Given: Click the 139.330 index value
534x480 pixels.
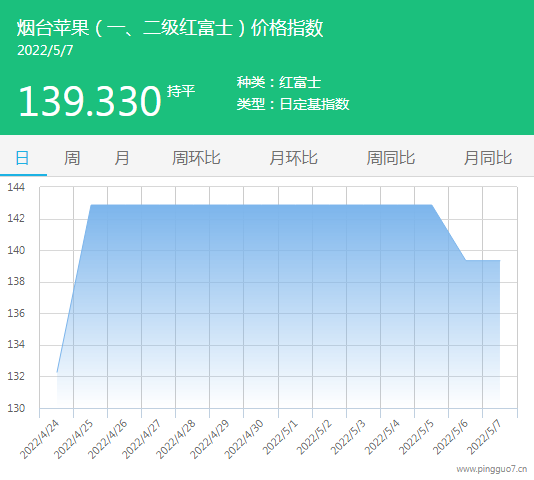Looking at the screenshot, I should [90, 101].
